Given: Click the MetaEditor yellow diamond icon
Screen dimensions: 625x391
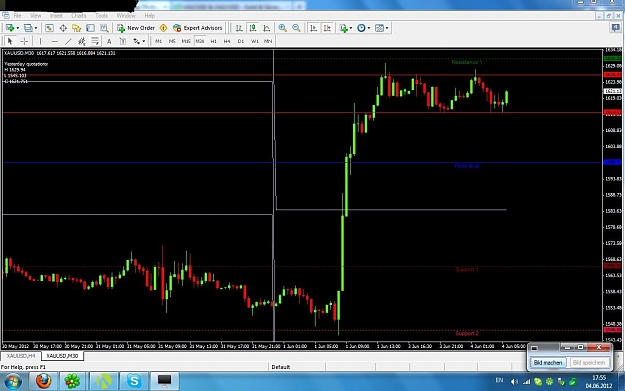Looking at the screenshot, I should click(163, 28).
